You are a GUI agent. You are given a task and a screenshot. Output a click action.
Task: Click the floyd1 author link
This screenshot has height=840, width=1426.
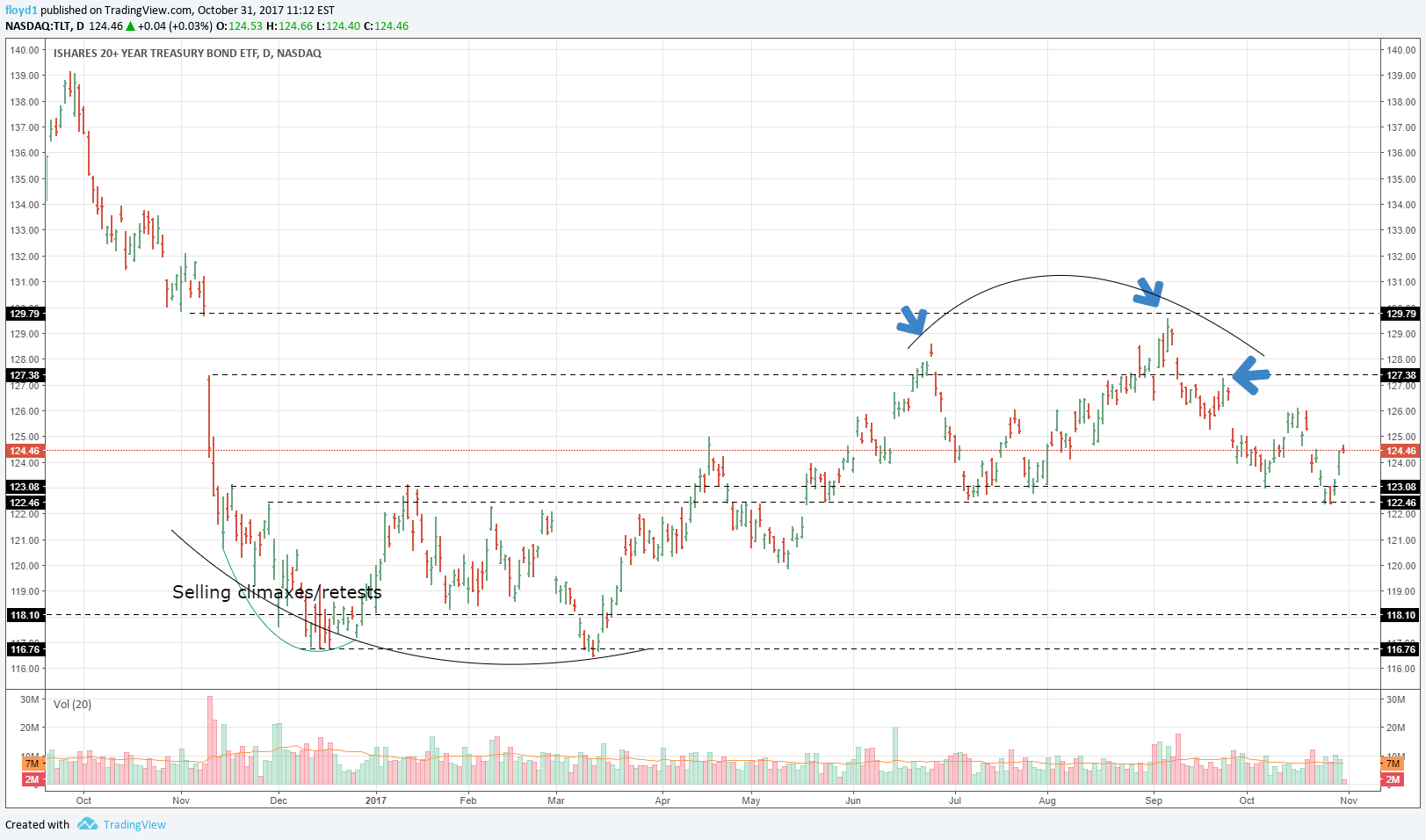pyautogui.click(x=21, y=11)
